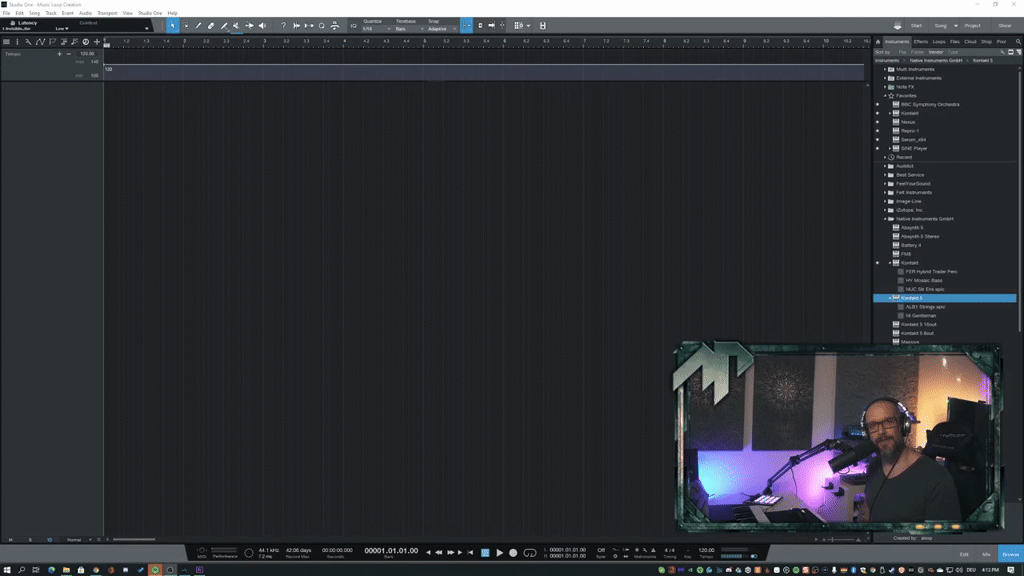This screenshot has width=1024, height=576.
Task: Expand the Native Instruments GmbH folder
Action: pos(884,218)
